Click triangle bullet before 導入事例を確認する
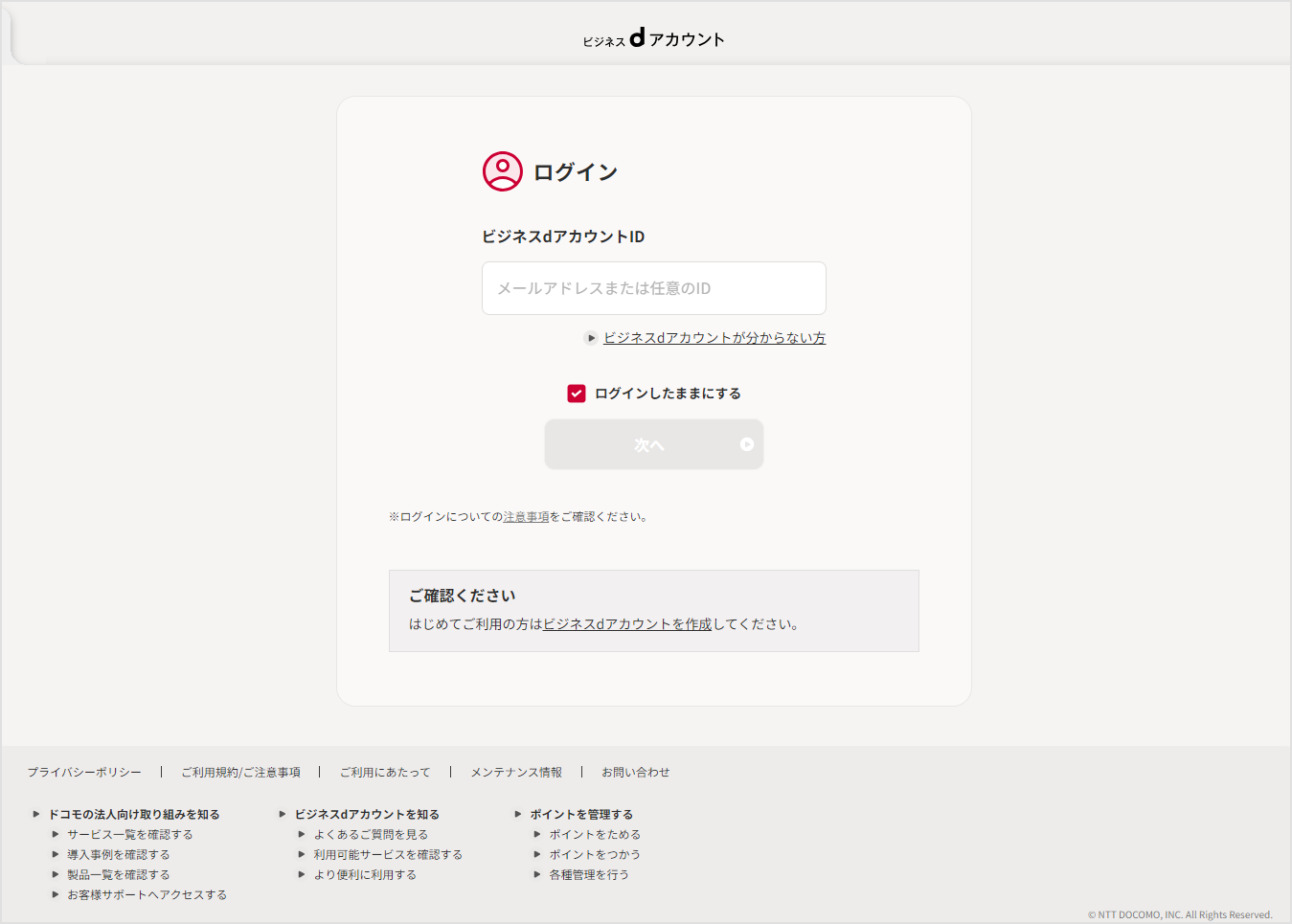This screenshot has width=1292, height=924. [x=56, y=855]
